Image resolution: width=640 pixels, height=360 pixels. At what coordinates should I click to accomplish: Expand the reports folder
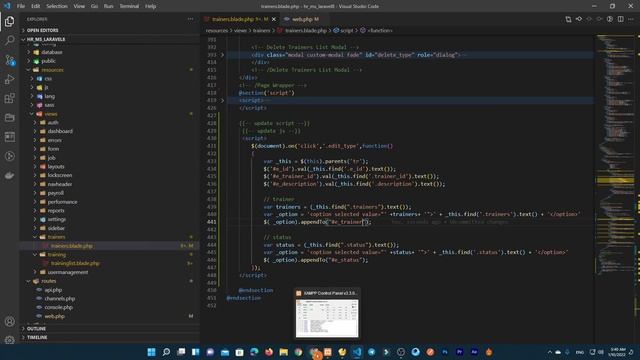pos(56,211)
